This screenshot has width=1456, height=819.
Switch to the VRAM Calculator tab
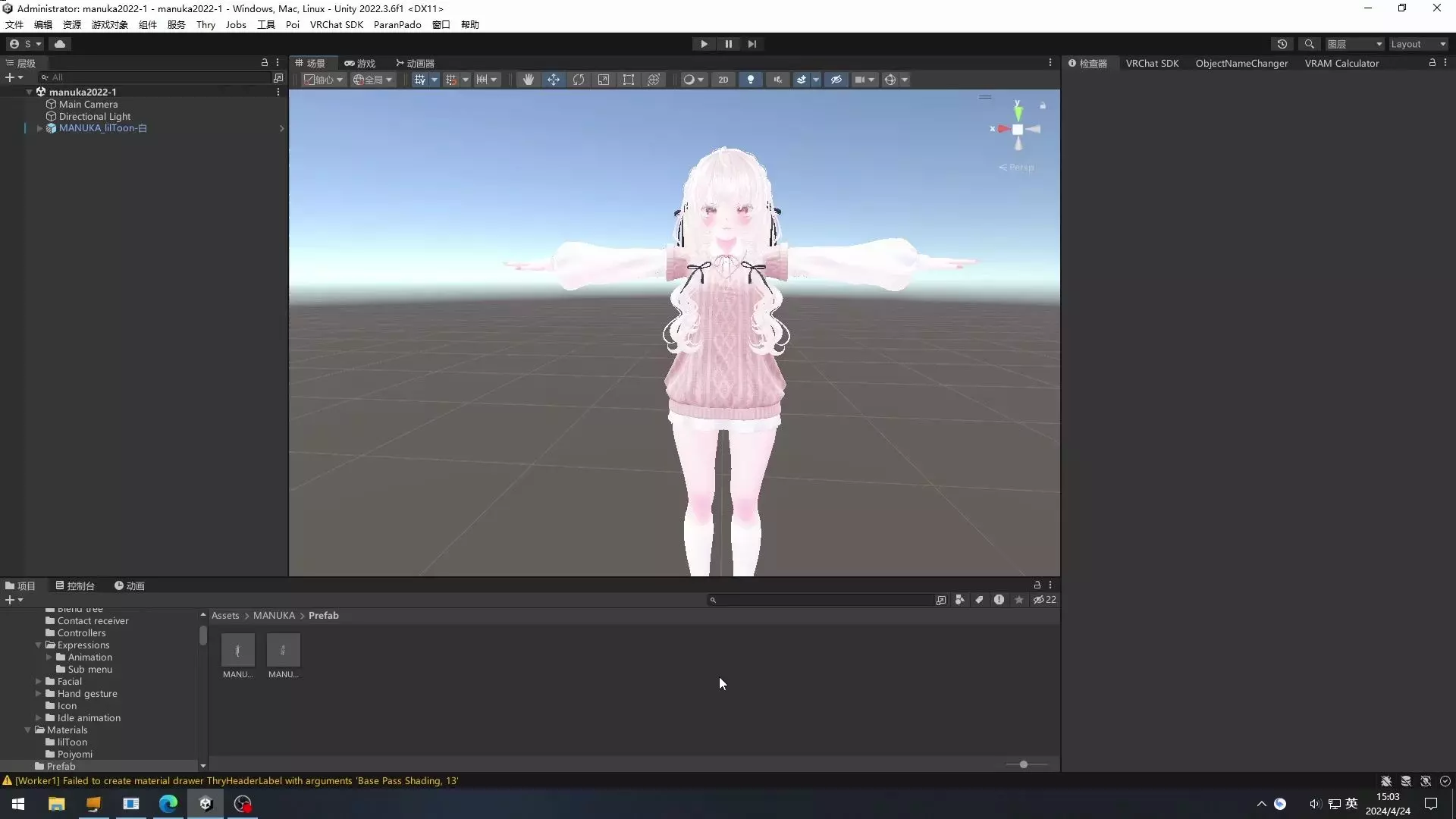tap(1341, 64)
